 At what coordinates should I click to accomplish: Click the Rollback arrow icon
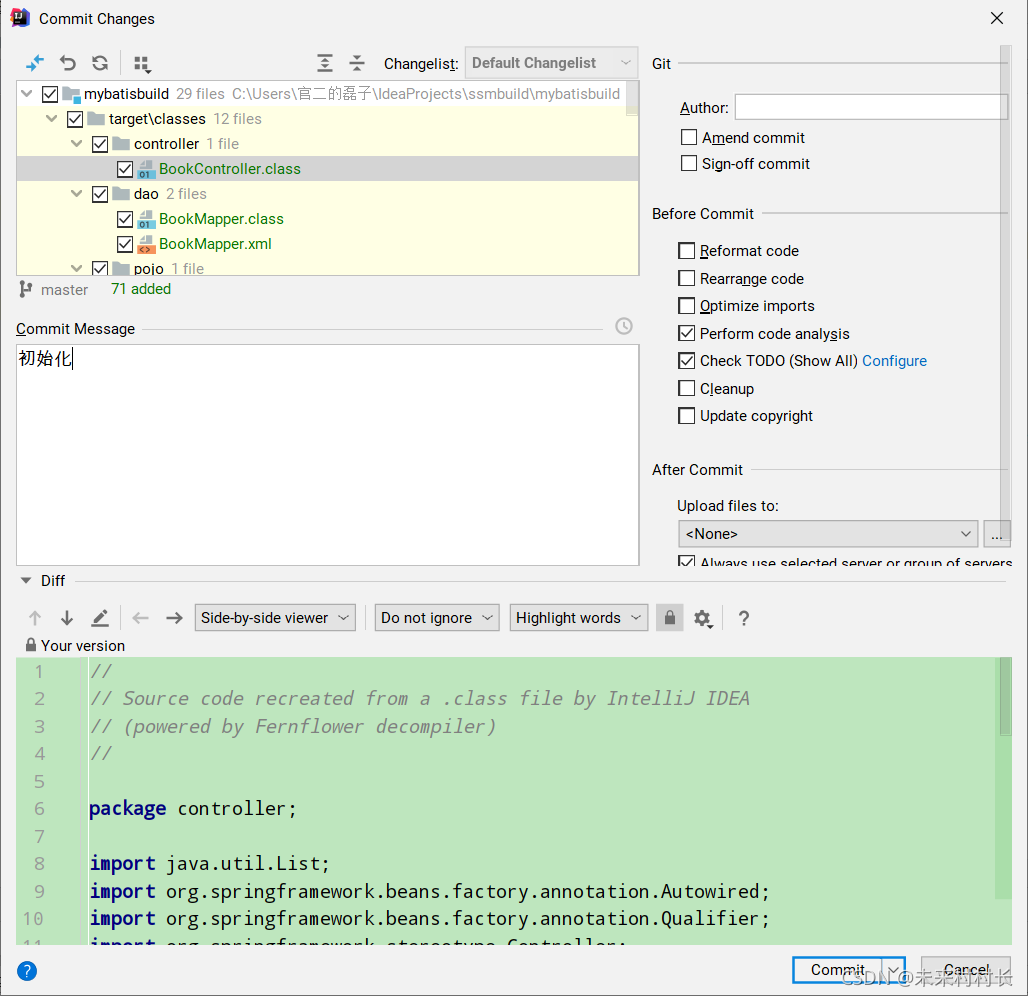click(x=68, y=63)
